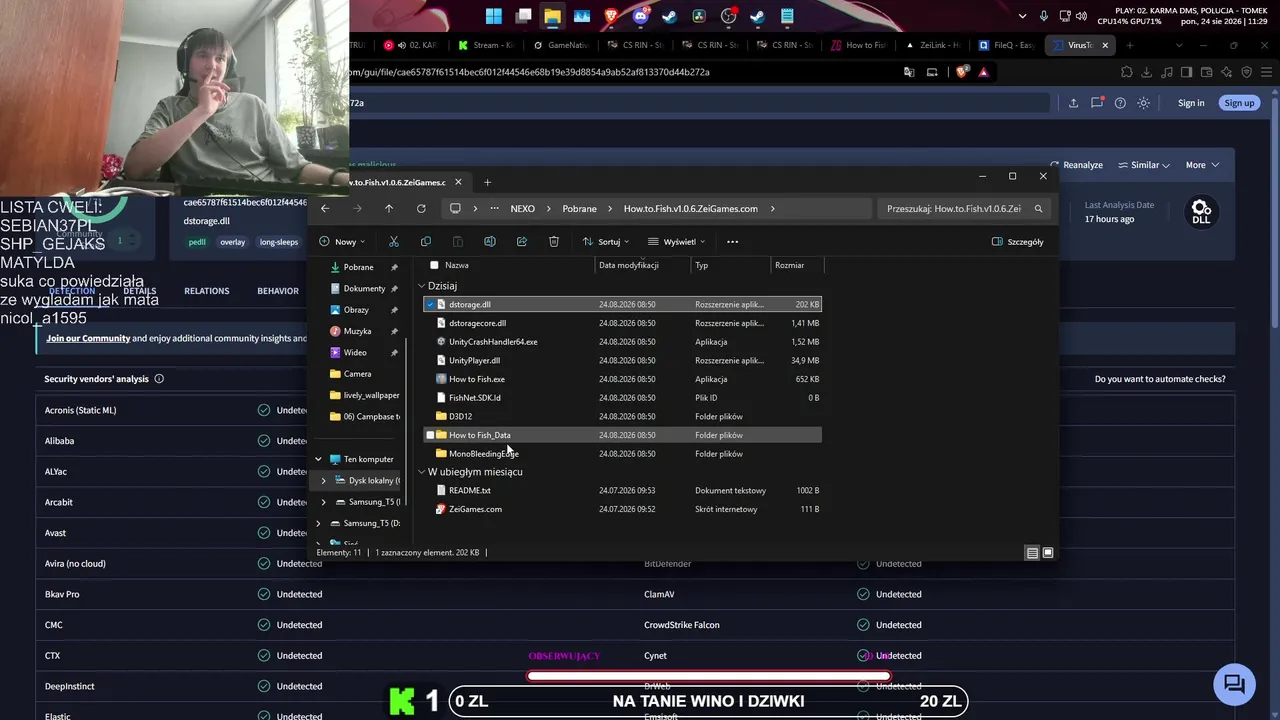Screen dimensions: 1280x720
Task: Switch to the ZeiLink browser tab
Action: (933, 45)
